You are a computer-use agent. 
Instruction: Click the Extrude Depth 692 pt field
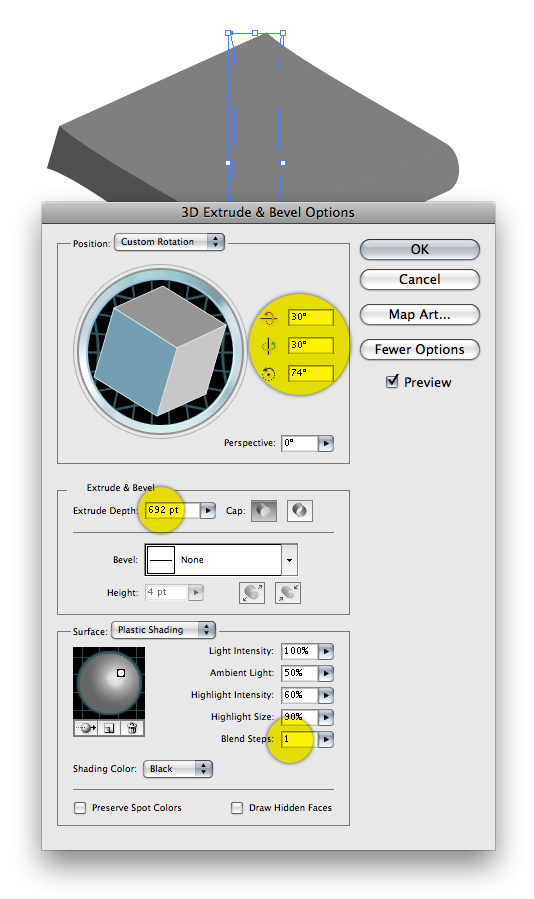coord(172,510)
